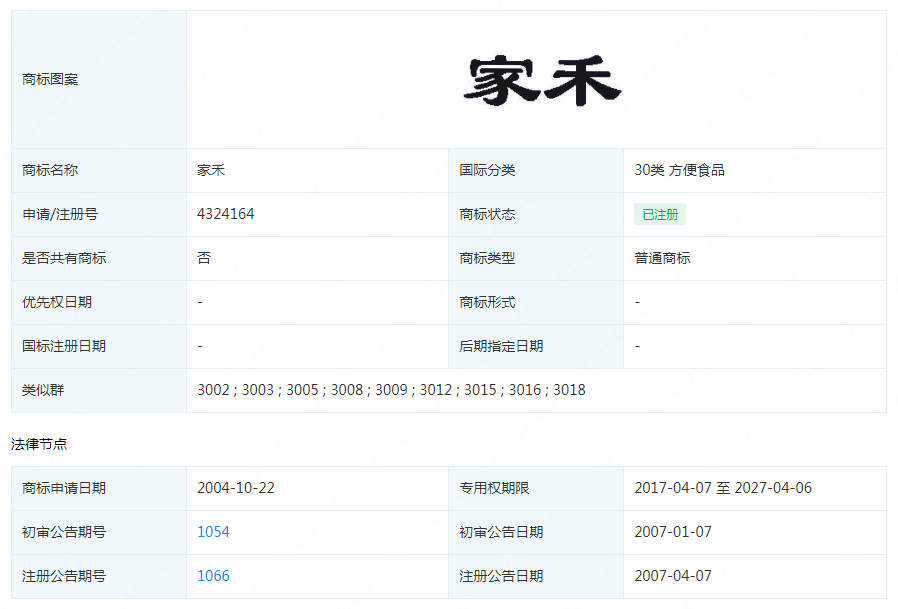Click the 国标注册日期 label
898x609 pixels.
(64, 346)
